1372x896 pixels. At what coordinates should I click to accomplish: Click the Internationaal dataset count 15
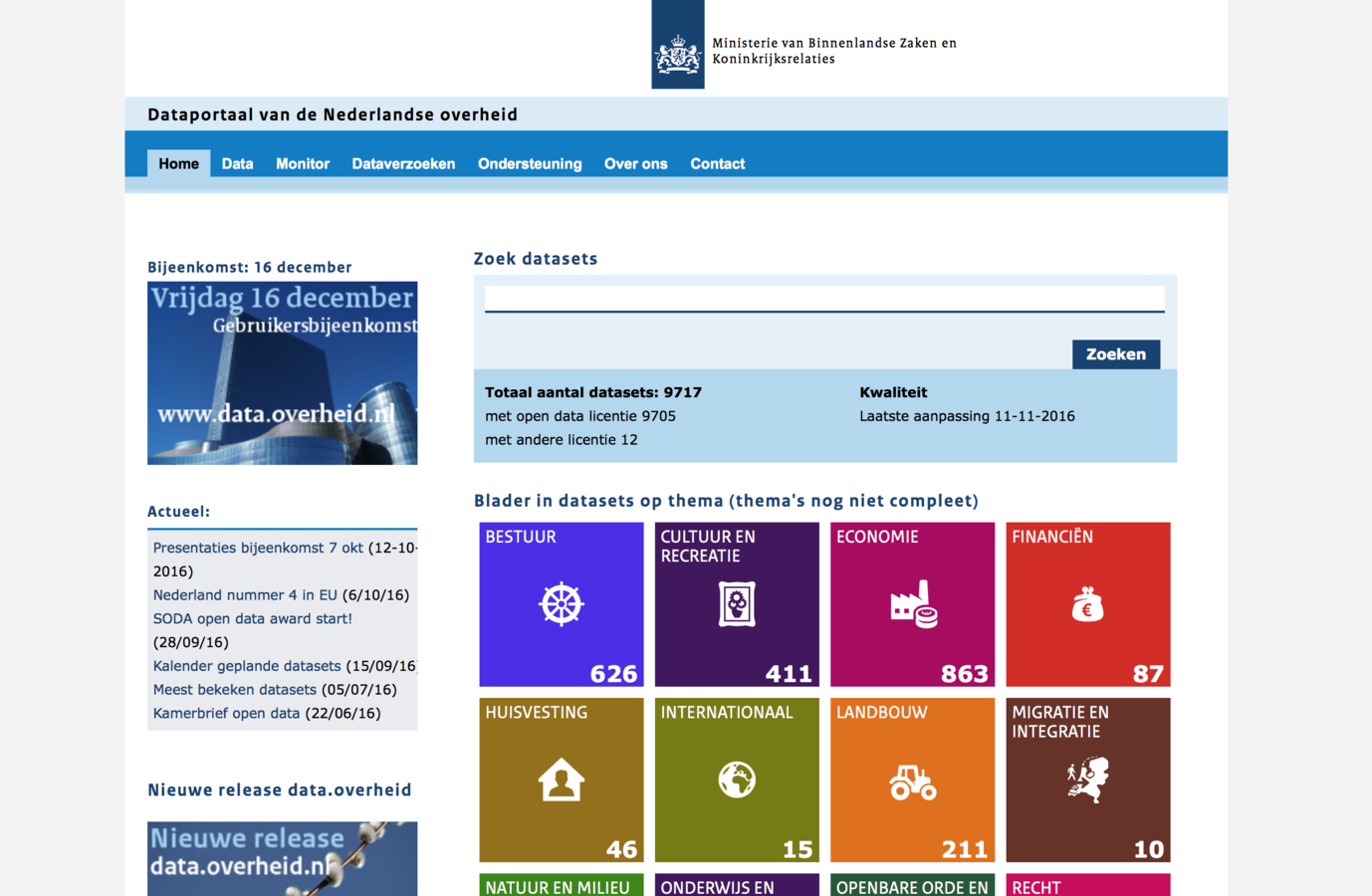coord(798,849)
